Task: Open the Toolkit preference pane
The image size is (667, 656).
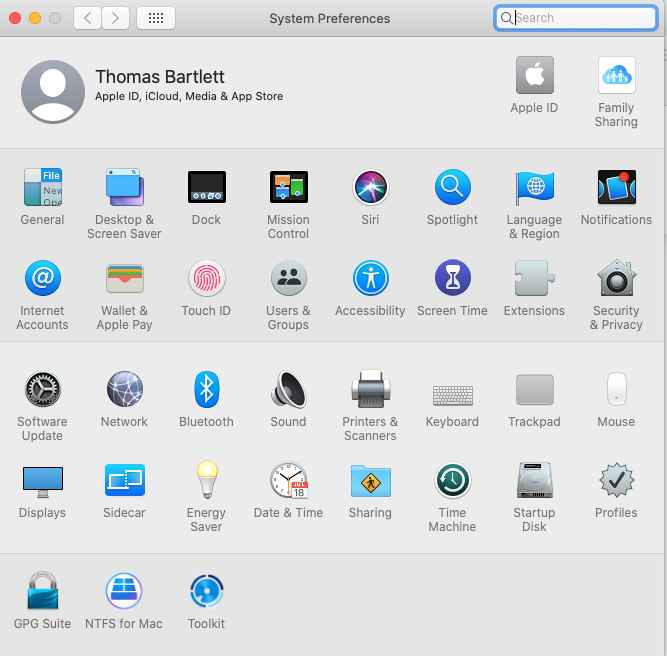Action: [207, 591]
